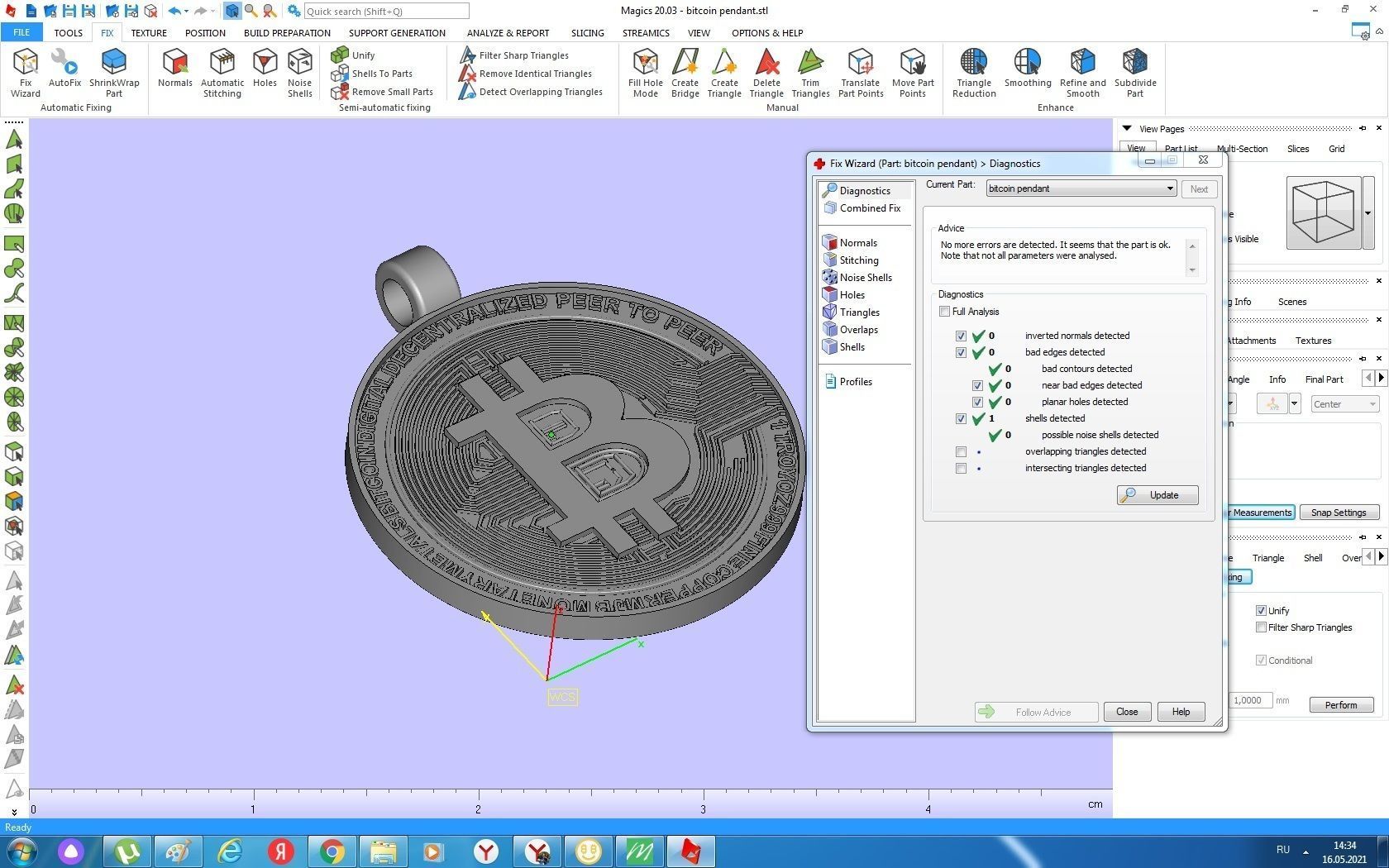Toggle planar holes detected checkbox
Viewport: 1389px width, 868px height.
point(977,402)
